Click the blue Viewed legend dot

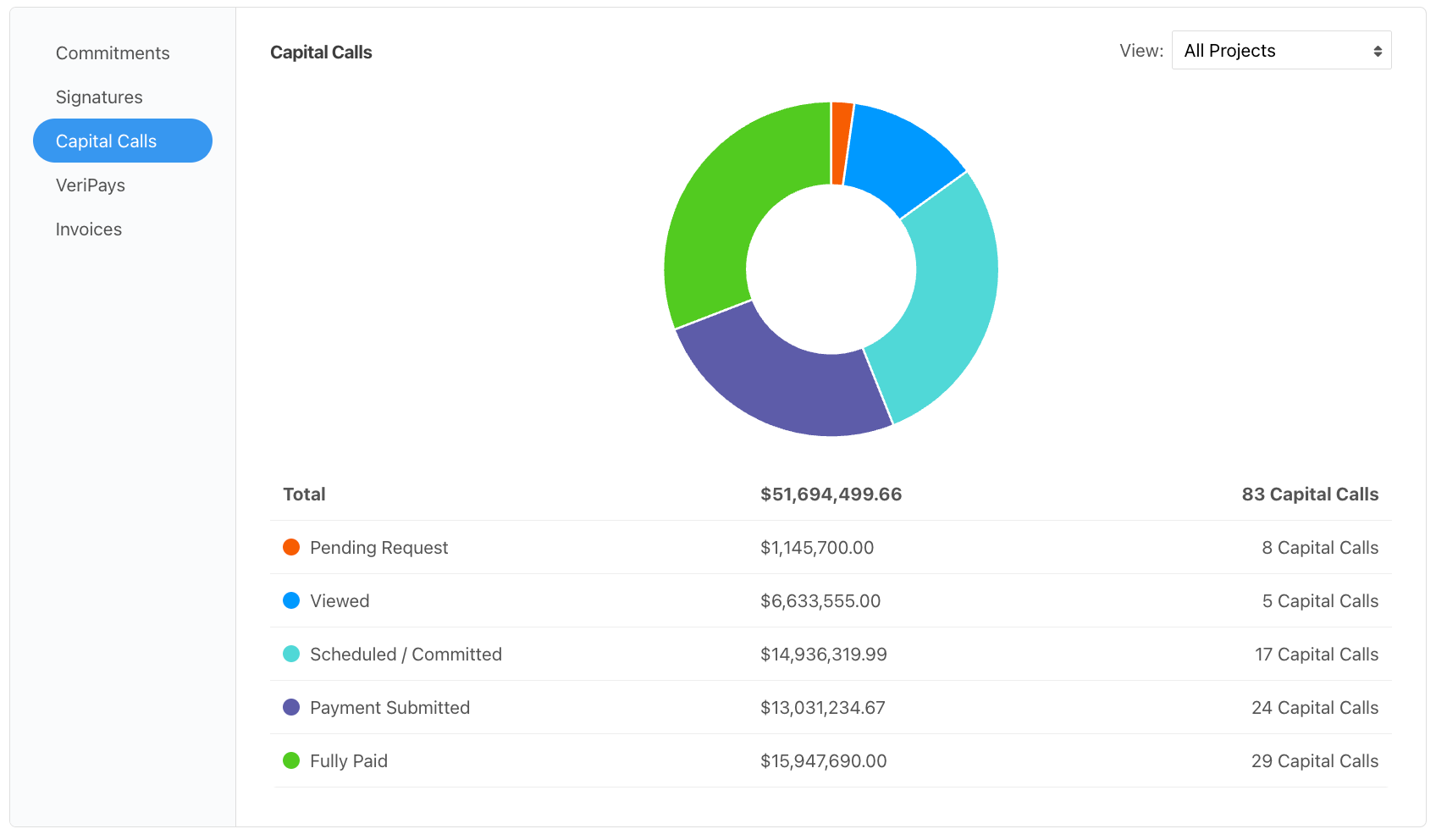[x=291, y=600]
